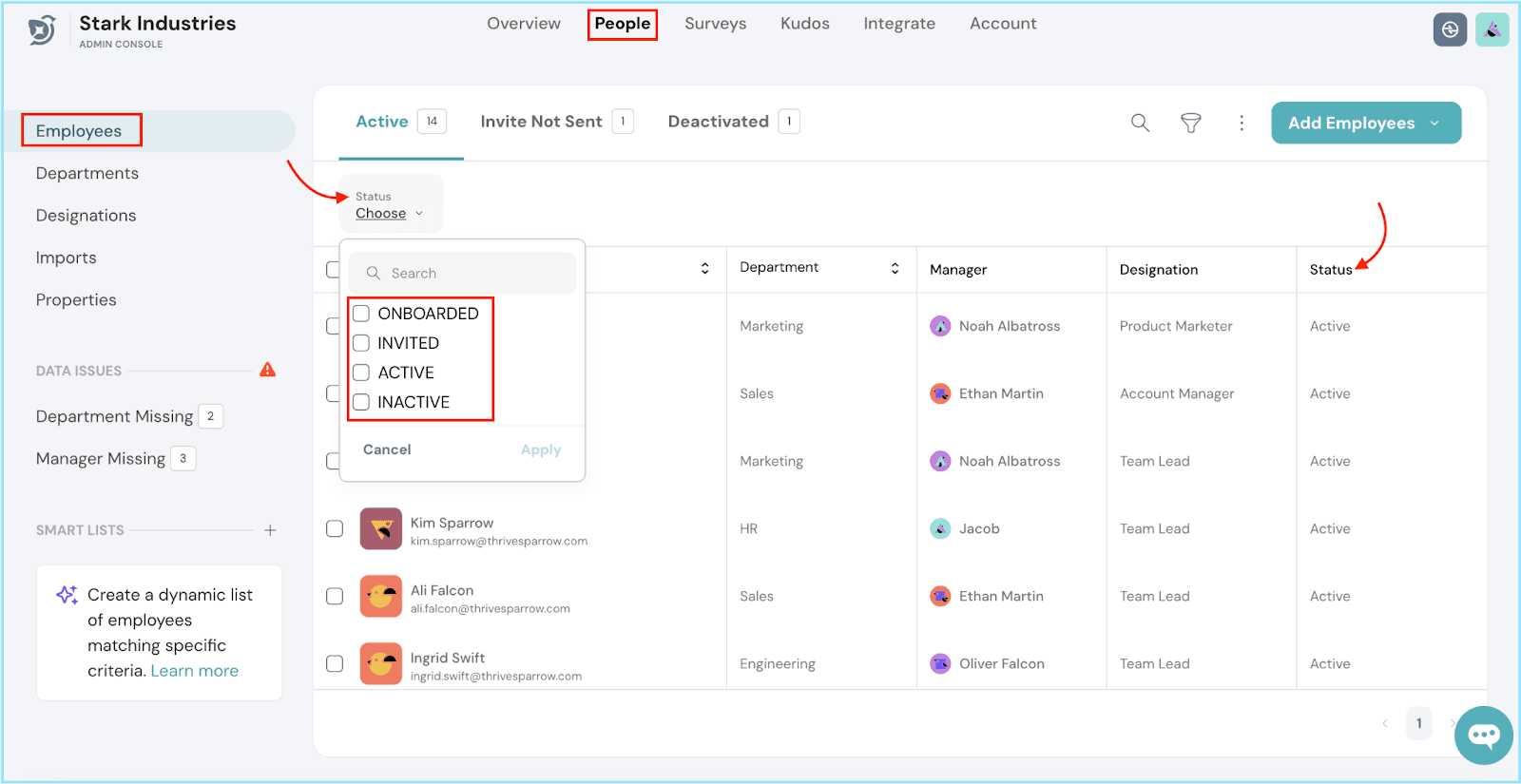Tick the INACTIVE status option
The height and width of the screenshot is (784, 1521).
point(361,402)
